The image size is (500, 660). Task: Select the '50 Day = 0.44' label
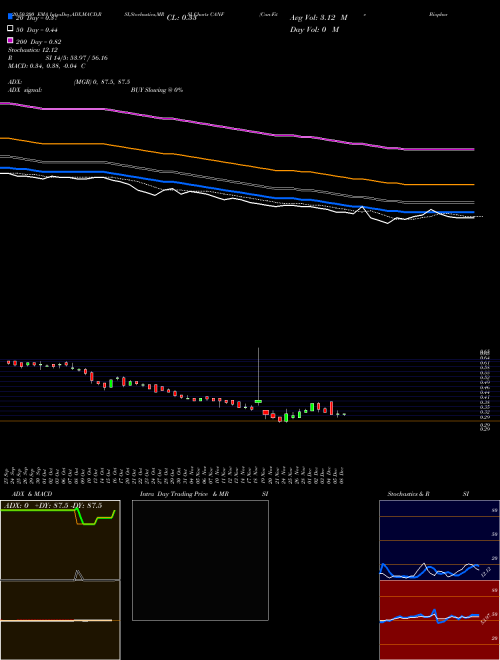point(37,29)
